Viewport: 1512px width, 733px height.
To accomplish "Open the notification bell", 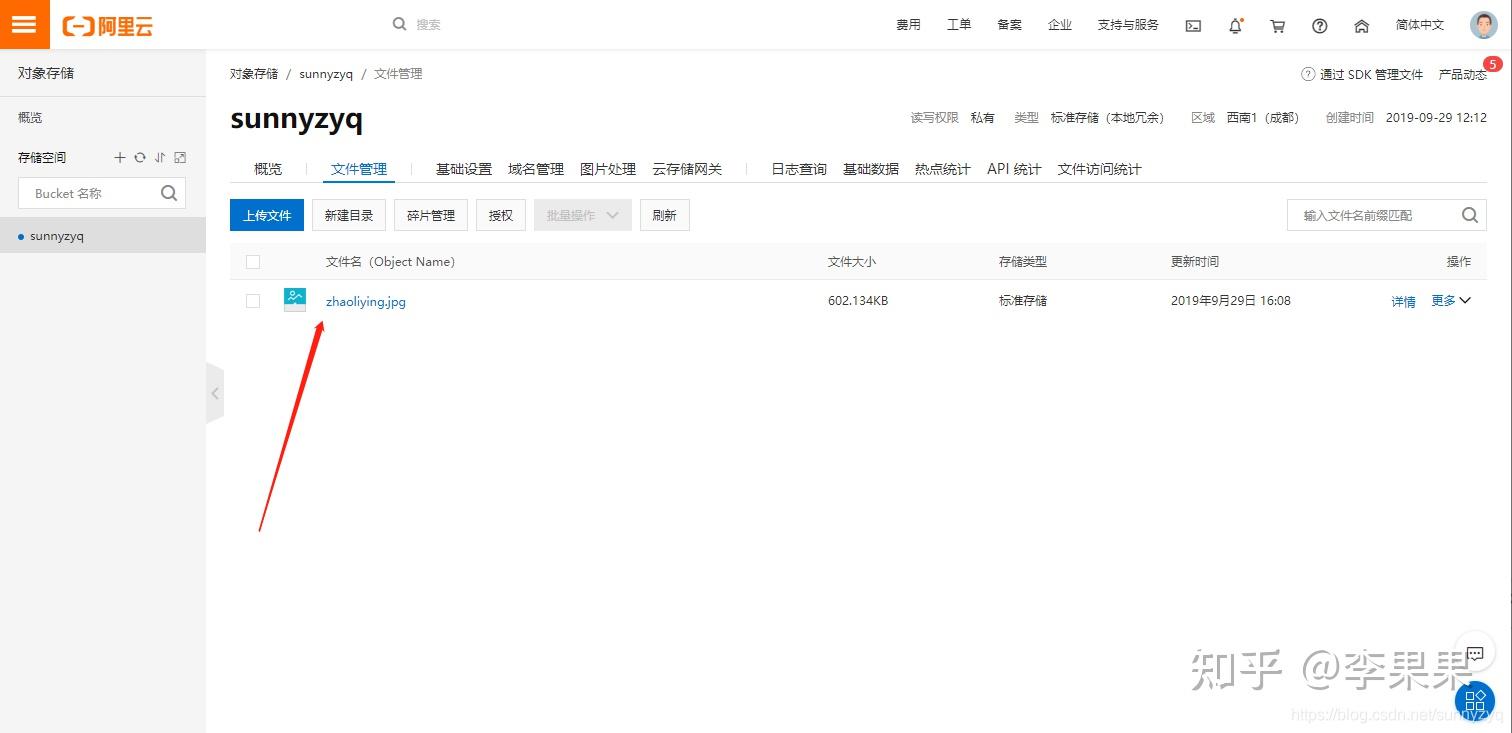I will 1235,26.
